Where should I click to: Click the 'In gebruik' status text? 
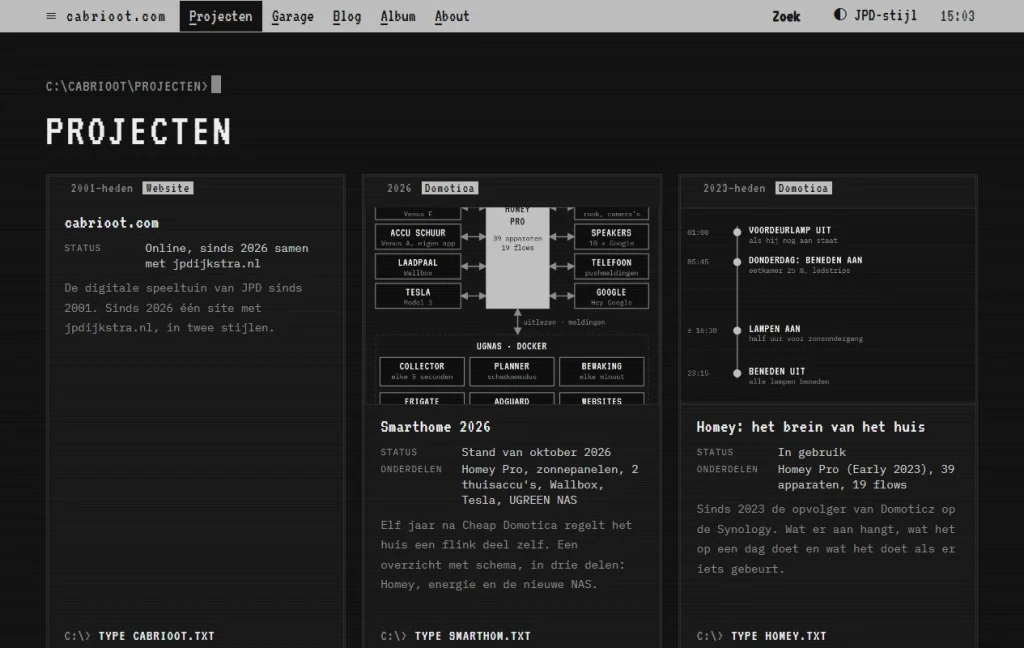click(812, 452)
